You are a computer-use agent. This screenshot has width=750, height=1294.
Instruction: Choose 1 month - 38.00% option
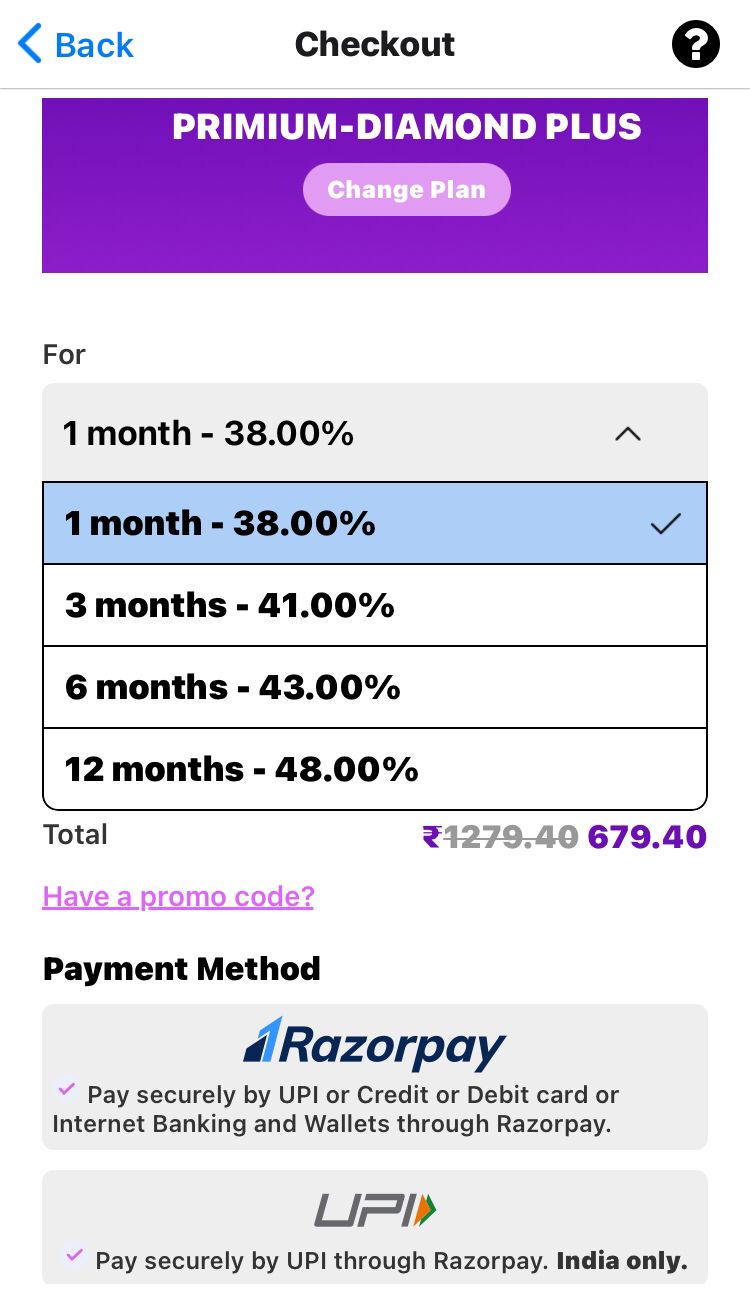click(220, 524)
